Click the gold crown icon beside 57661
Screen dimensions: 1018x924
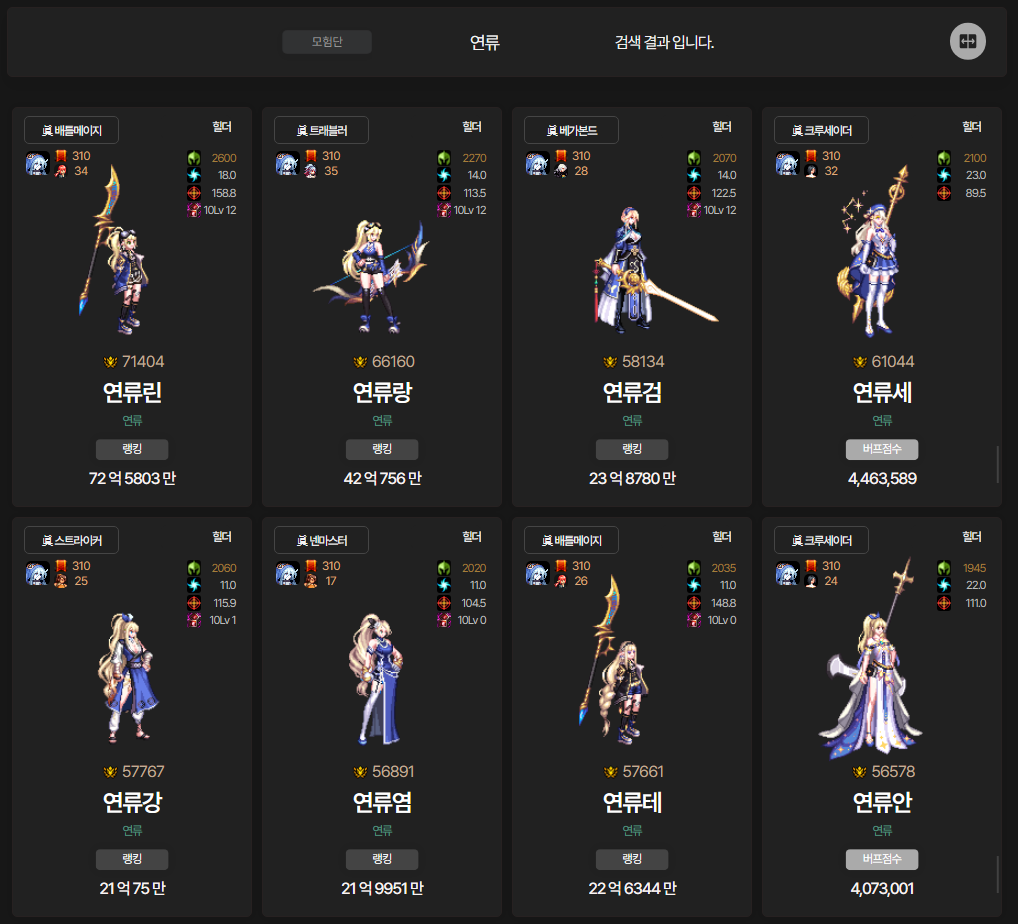(x=610, y=772)
